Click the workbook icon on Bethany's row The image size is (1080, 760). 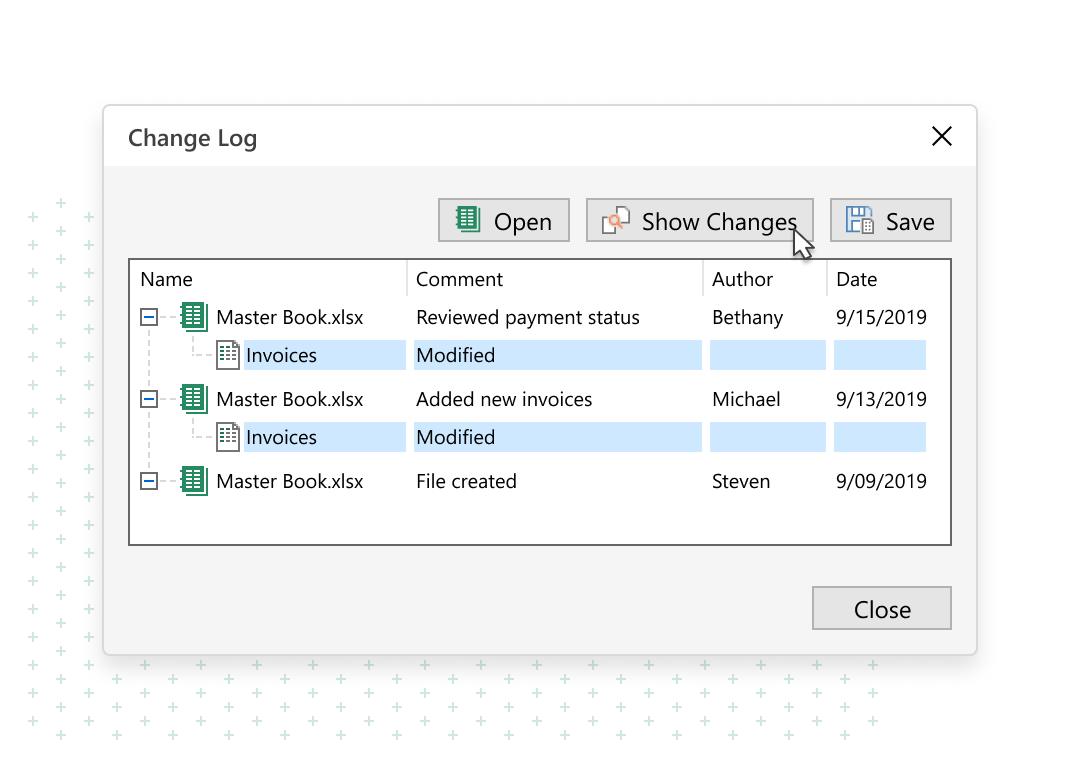pyautogui.click(x=194, y=317)
